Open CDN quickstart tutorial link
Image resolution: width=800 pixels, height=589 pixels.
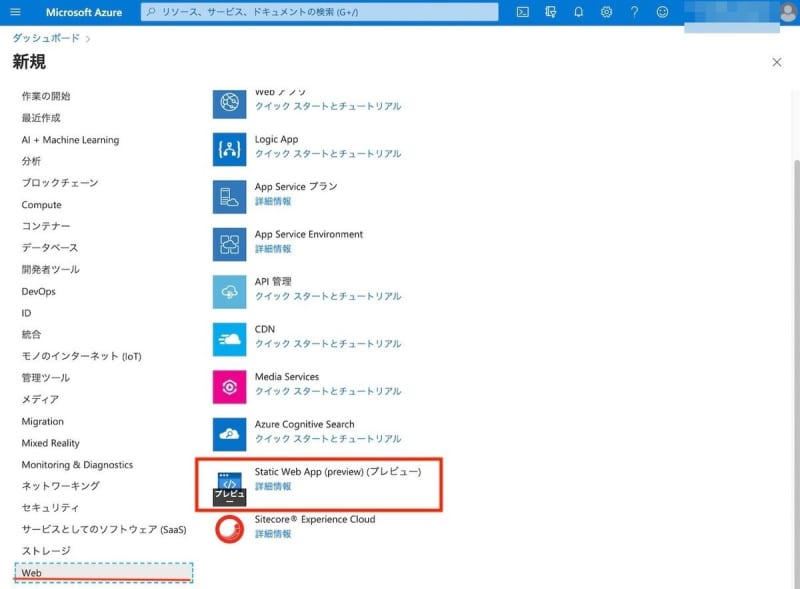pos(328,343)
